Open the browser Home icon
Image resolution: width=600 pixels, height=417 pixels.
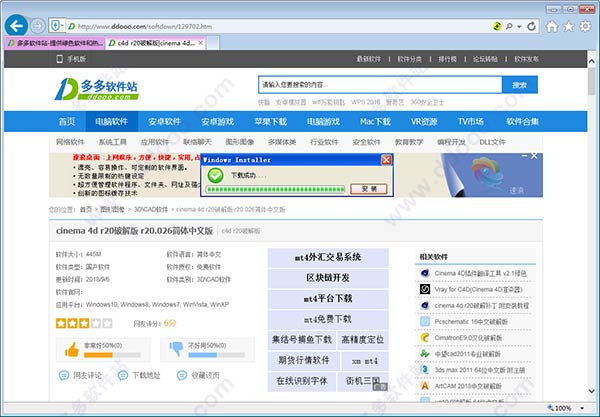552,26
